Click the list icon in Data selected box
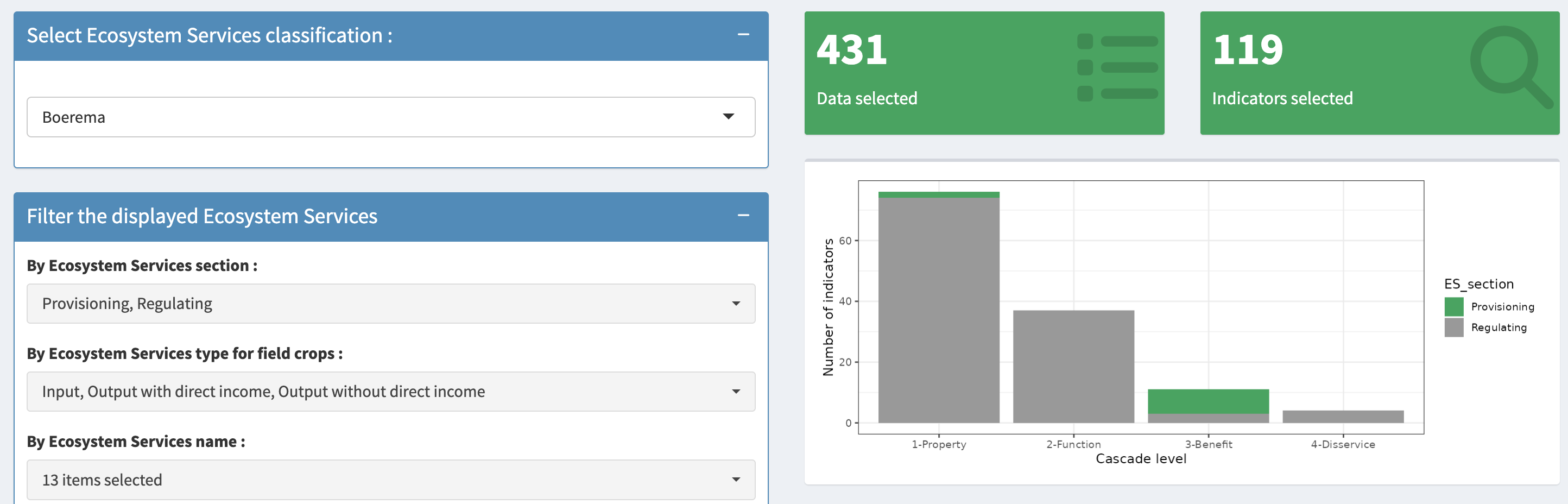Image resolution: width=1568 pixels, height=504 pixels. coord(1117,67)
